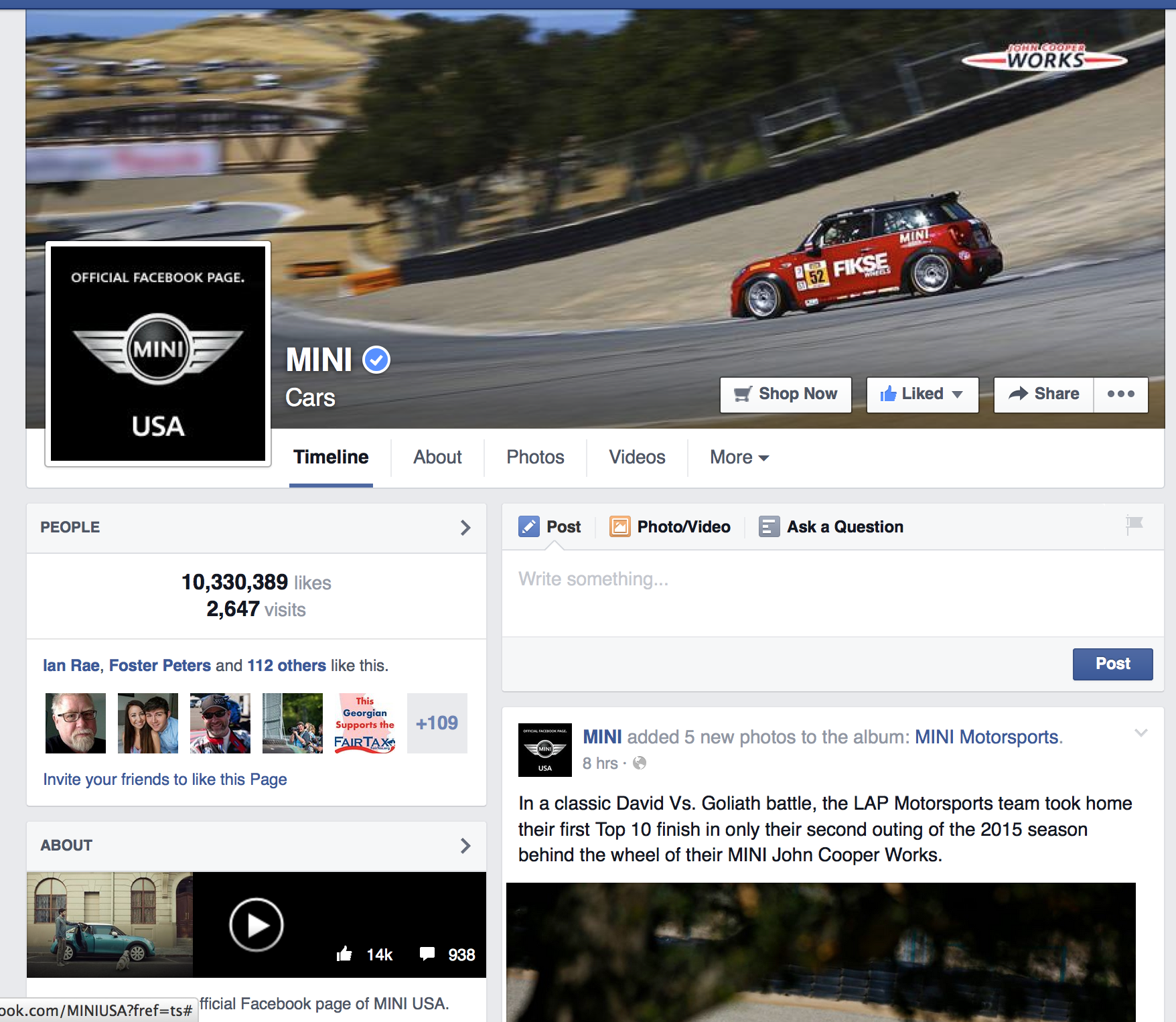Open the Photos tab
1176x1022 pixels.
pos(535,457)
